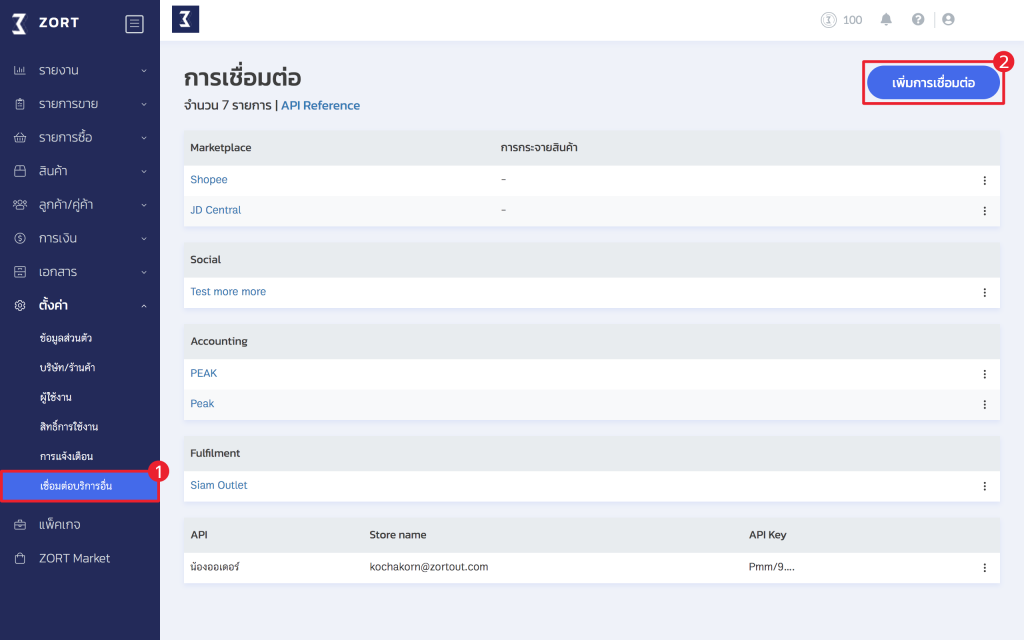This screenshot has height=640, width=1024.
Task: Click the kochakorn@zortout.com store name
Action: click(429, 567)
